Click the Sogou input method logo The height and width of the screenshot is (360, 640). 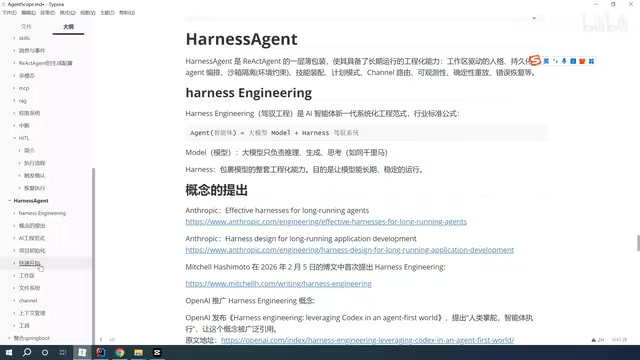click(535, 60)
